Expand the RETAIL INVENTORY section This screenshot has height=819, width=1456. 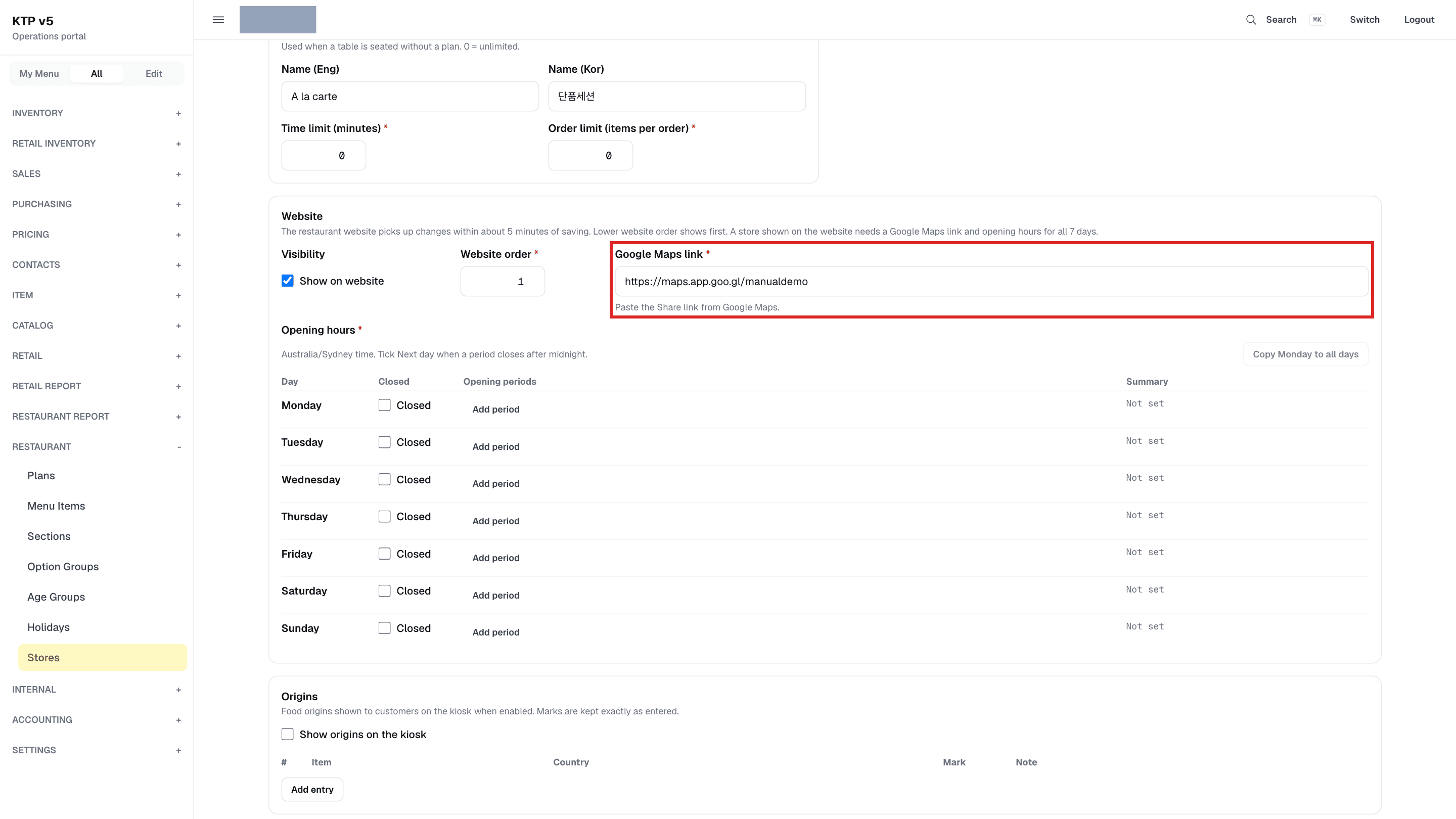97,144
